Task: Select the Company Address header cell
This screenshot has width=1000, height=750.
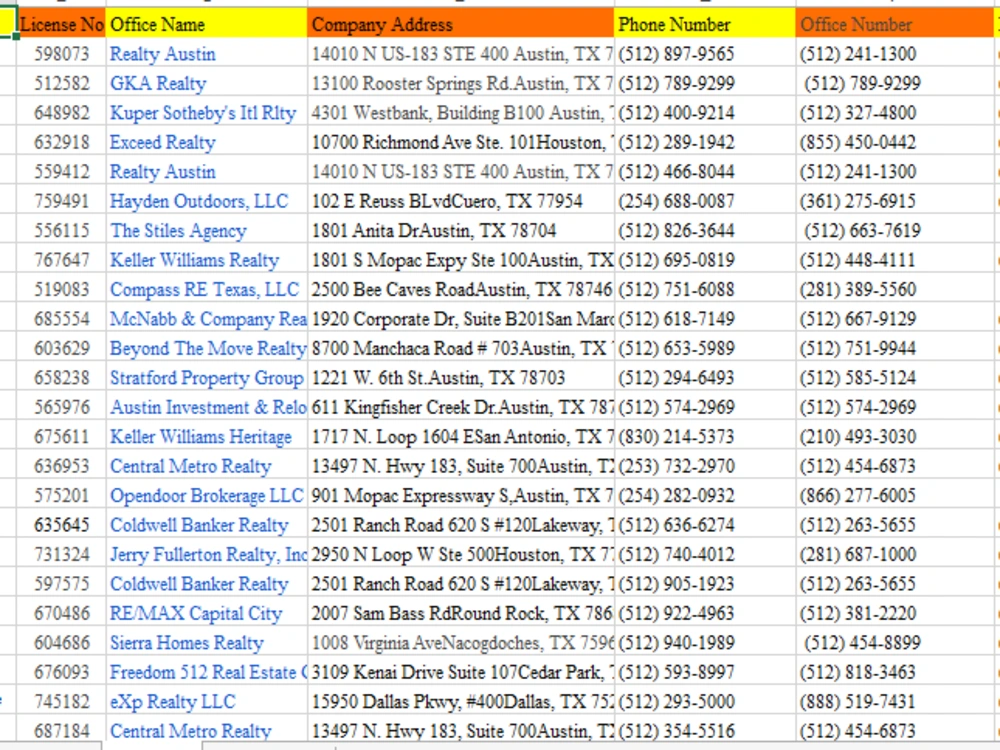Action: coord(460,24)
